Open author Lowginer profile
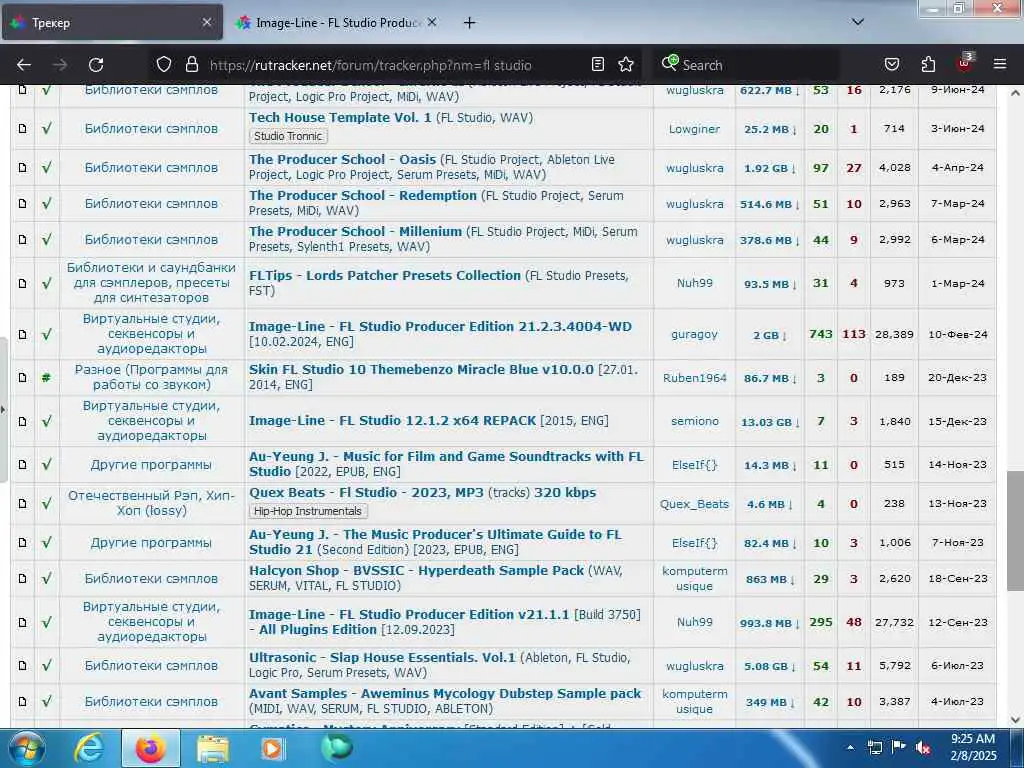Image resolution: width=1024 pixels, height=768 pixels. [694, 129]
